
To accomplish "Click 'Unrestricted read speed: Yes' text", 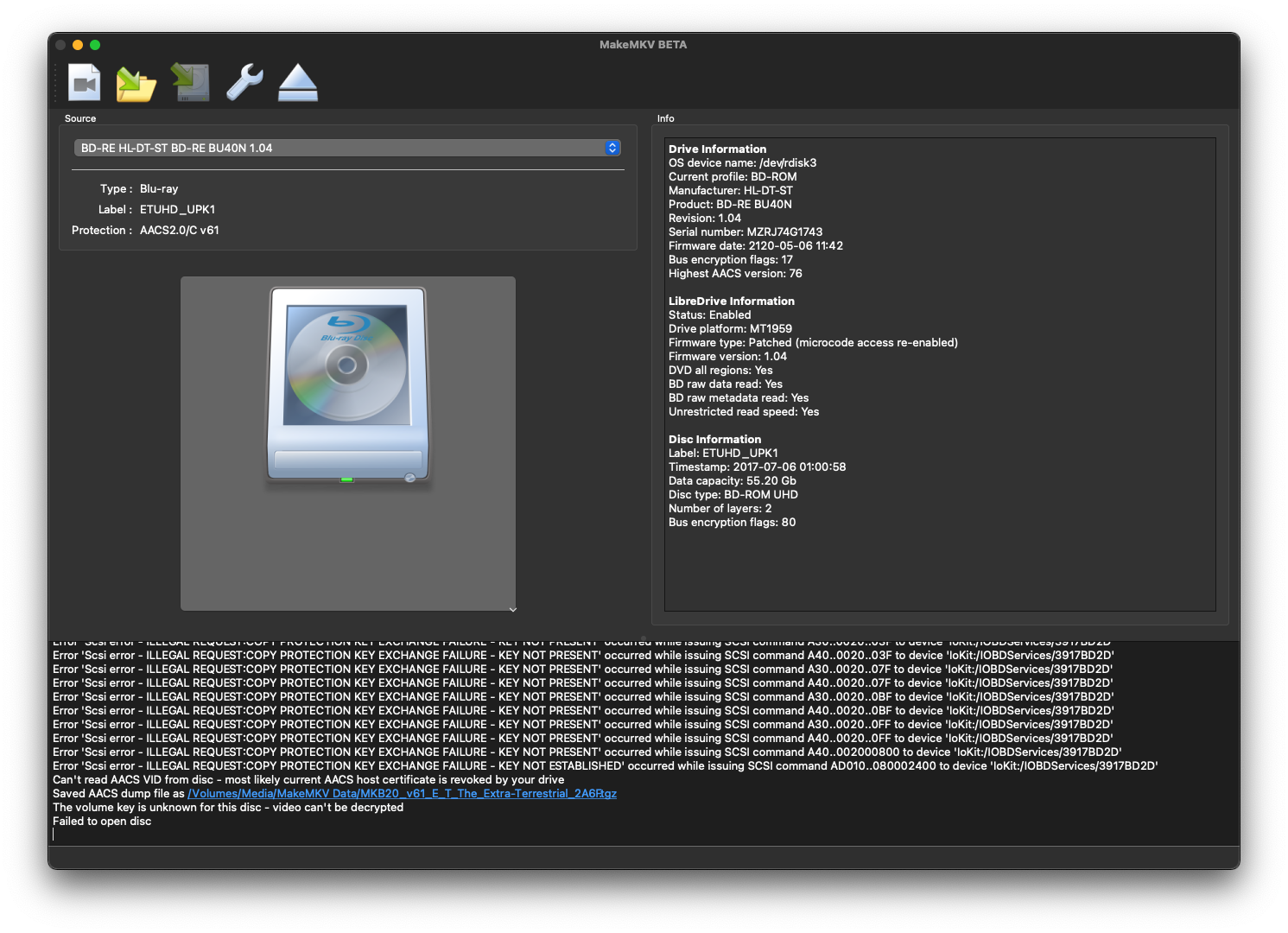I will (x=744, y=411).
